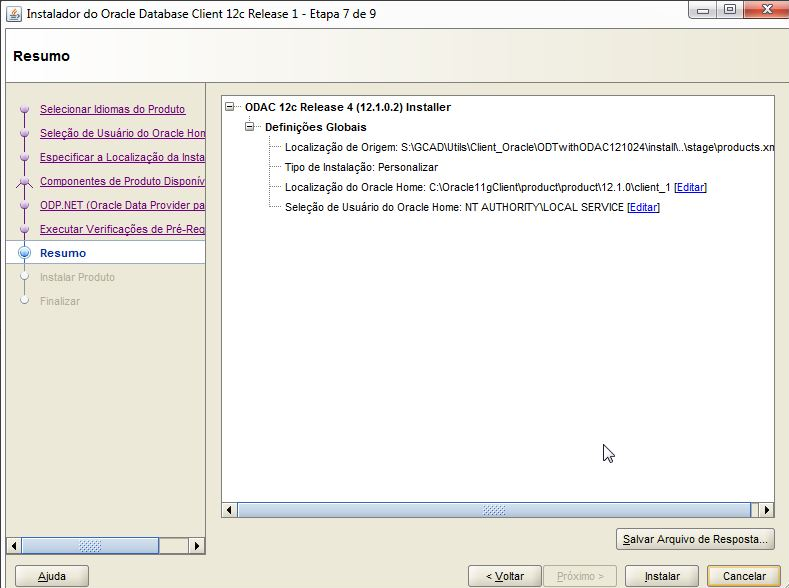Click left arrow of summary horizontal scrollbar

[229, 510]
